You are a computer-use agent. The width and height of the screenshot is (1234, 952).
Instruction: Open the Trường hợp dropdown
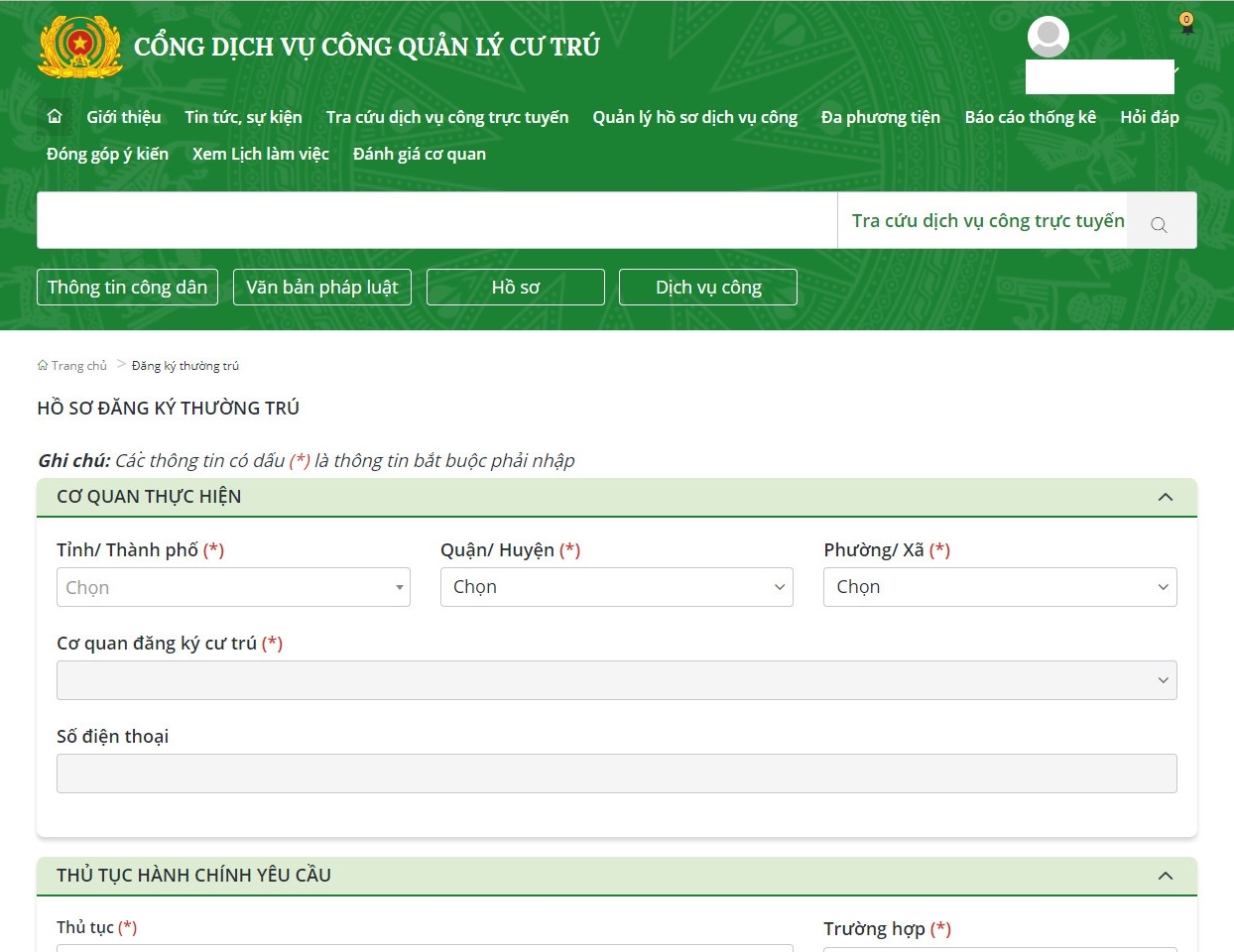999,948
